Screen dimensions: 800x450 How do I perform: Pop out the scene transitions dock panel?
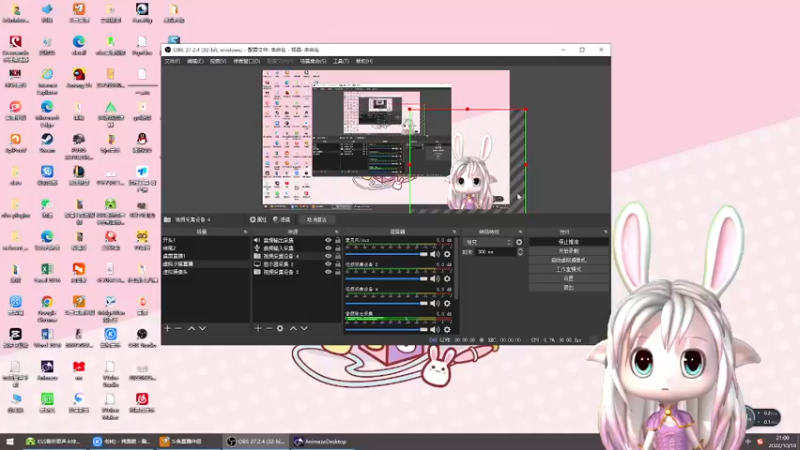pyautogui.click(x=520, y=232)
